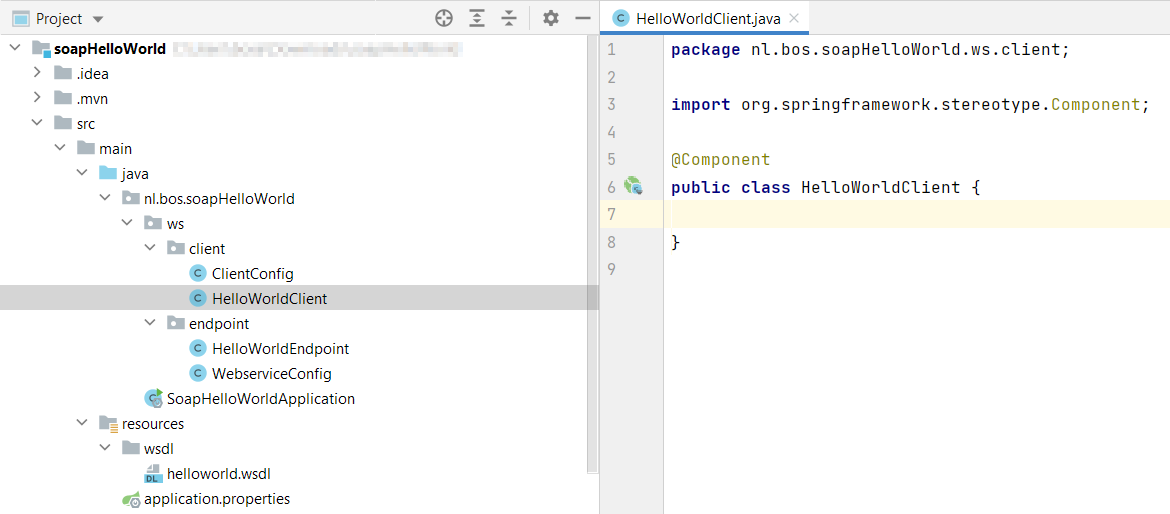Expand the .idea folder
Screen dimensions: 1170x514
[x=37, y=73]
